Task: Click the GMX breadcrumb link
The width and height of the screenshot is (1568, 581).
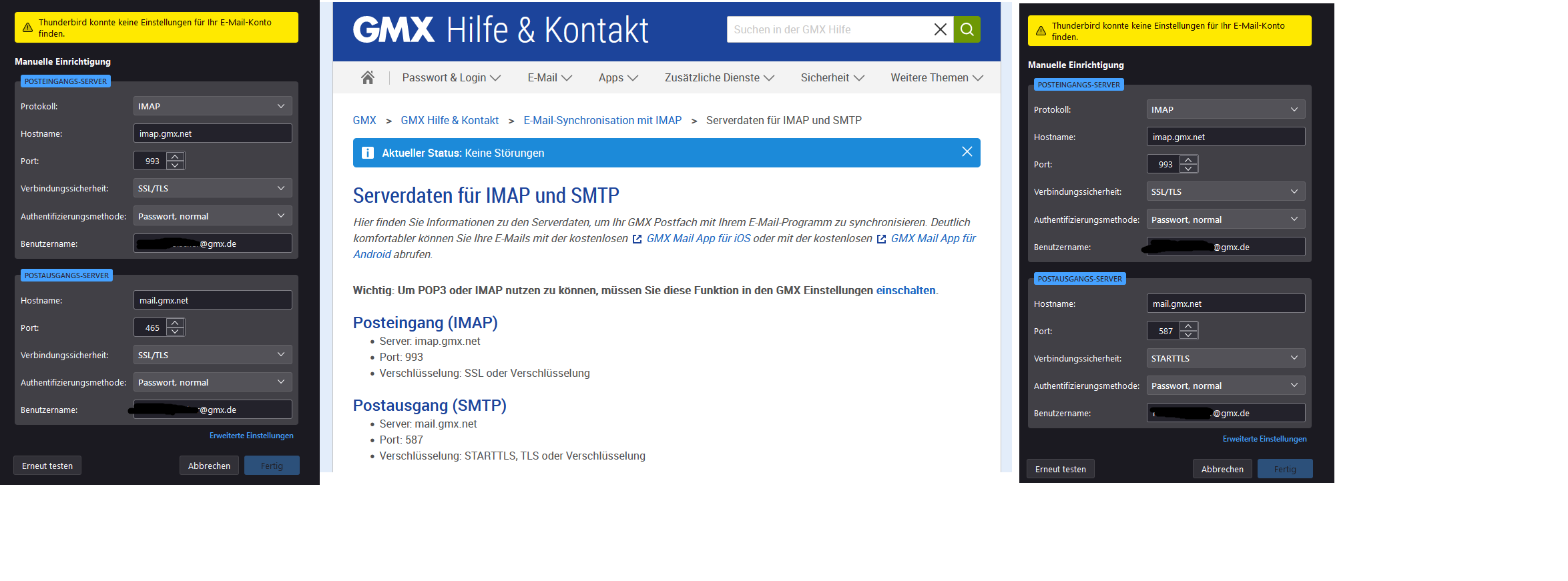Action: [x=364, y=120]
